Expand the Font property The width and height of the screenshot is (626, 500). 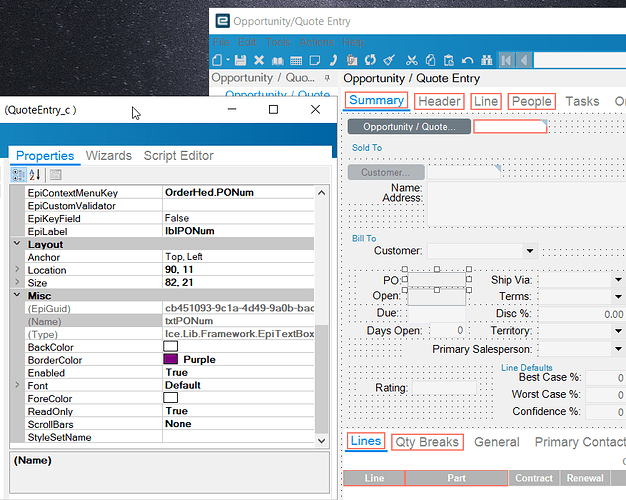click(17, 385)
